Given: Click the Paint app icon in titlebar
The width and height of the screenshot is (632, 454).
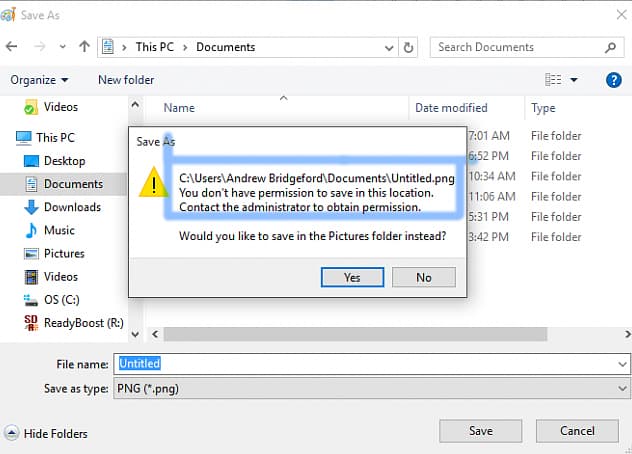Looking at the screenshot, I should pos(8,15).
